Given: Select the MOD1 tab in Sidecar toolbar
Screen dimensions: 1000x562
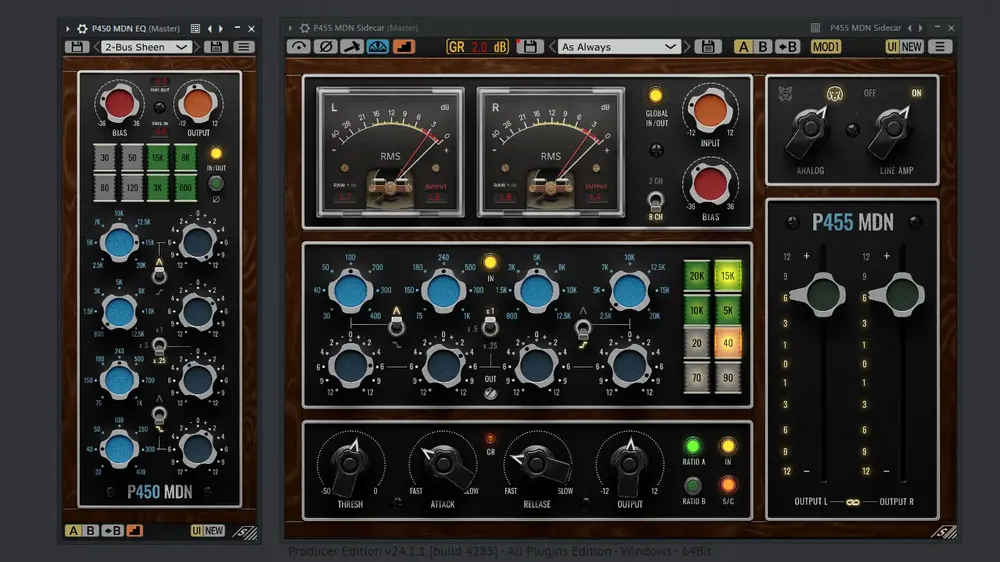Looking at the screenshot, I should (826, 47).
